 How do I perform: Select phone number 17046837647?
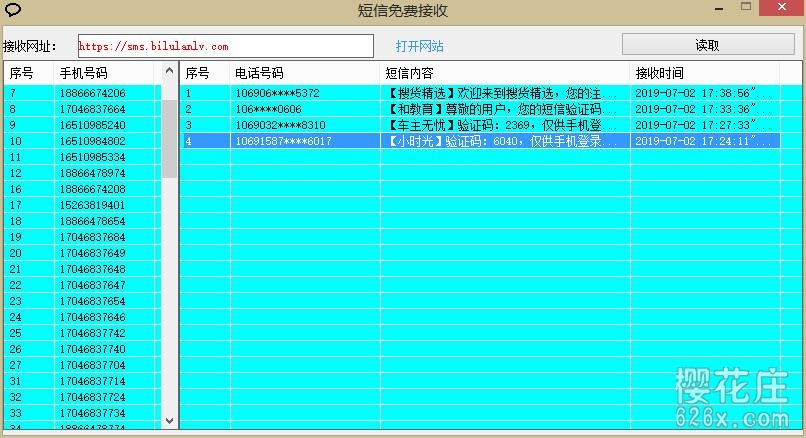93,285
